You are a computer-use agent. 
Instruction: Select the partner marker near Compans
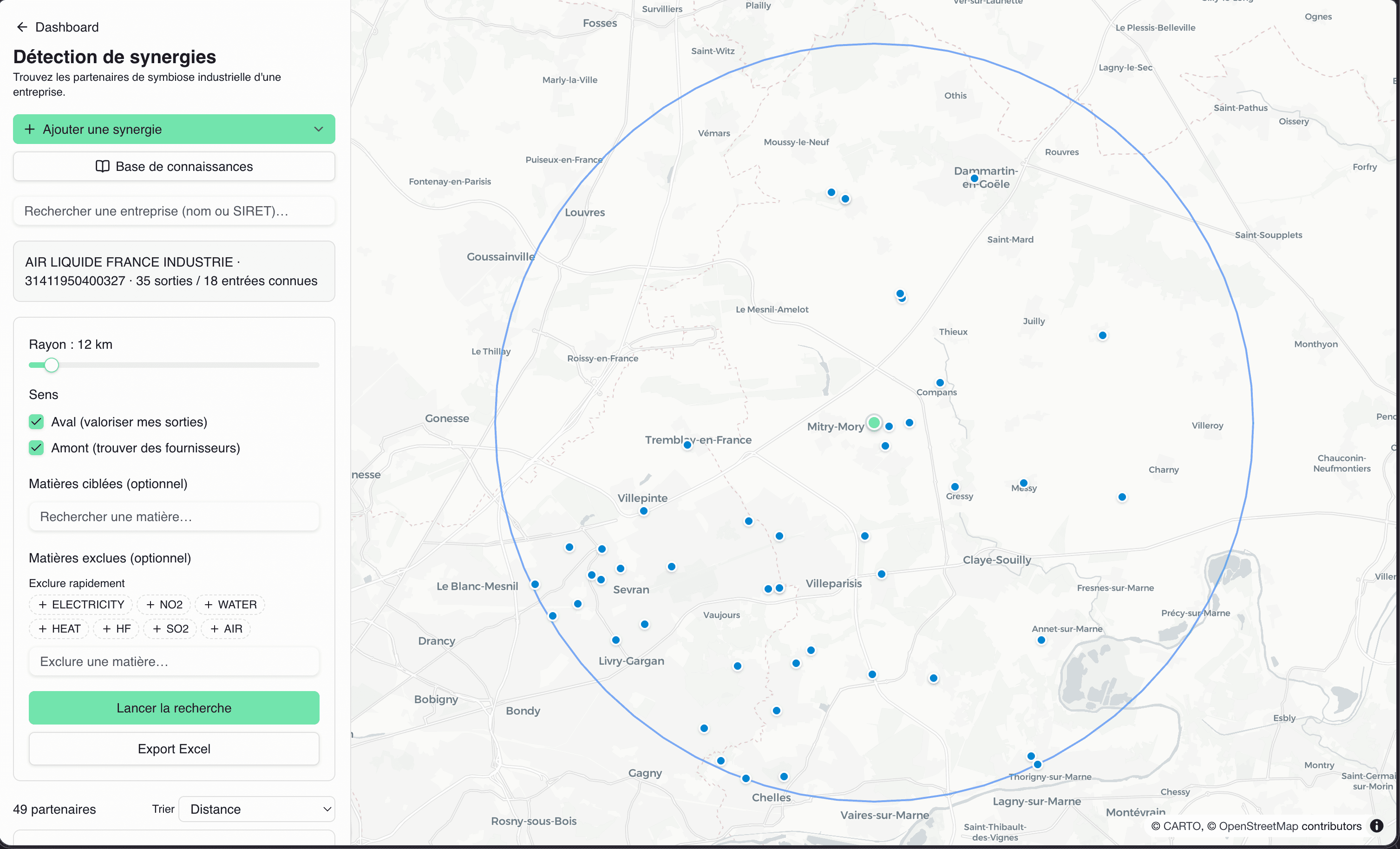tap(940, 383)
